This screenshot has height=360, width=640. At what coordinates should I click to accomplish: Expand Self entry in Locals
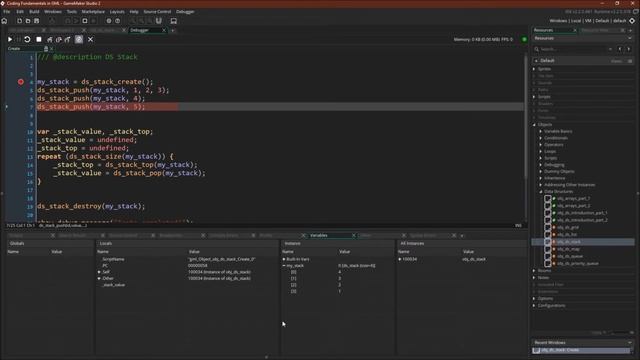pyautogui.click(x=99, y=272)
